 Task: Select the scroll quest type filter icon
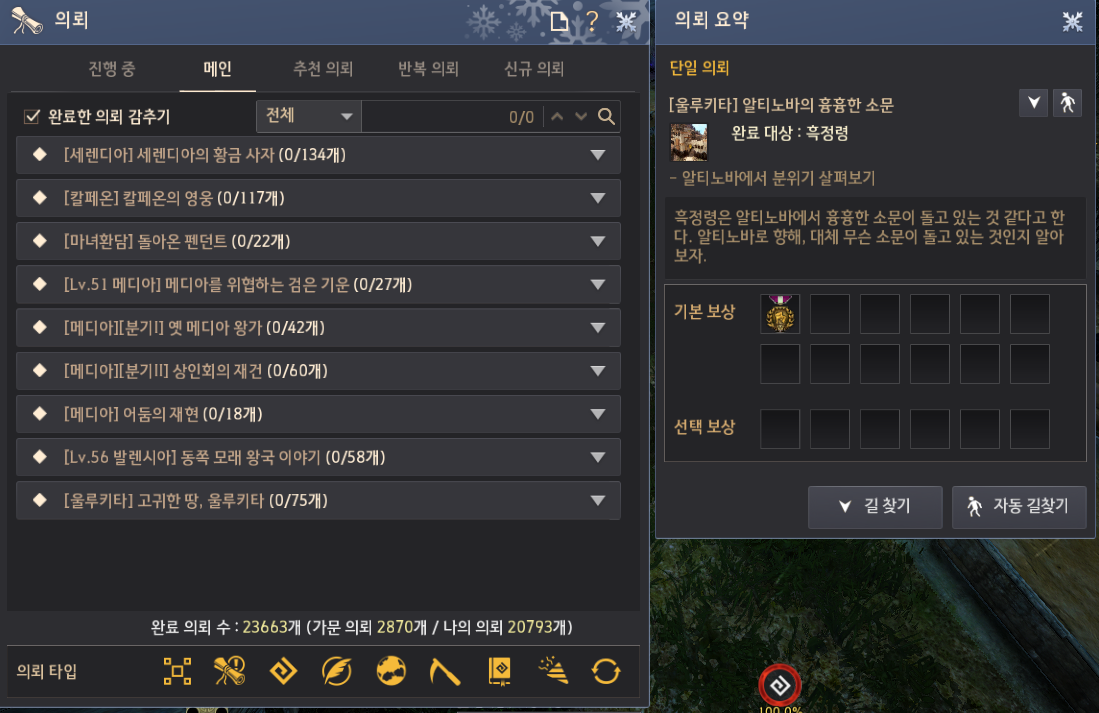coord(230,671)
